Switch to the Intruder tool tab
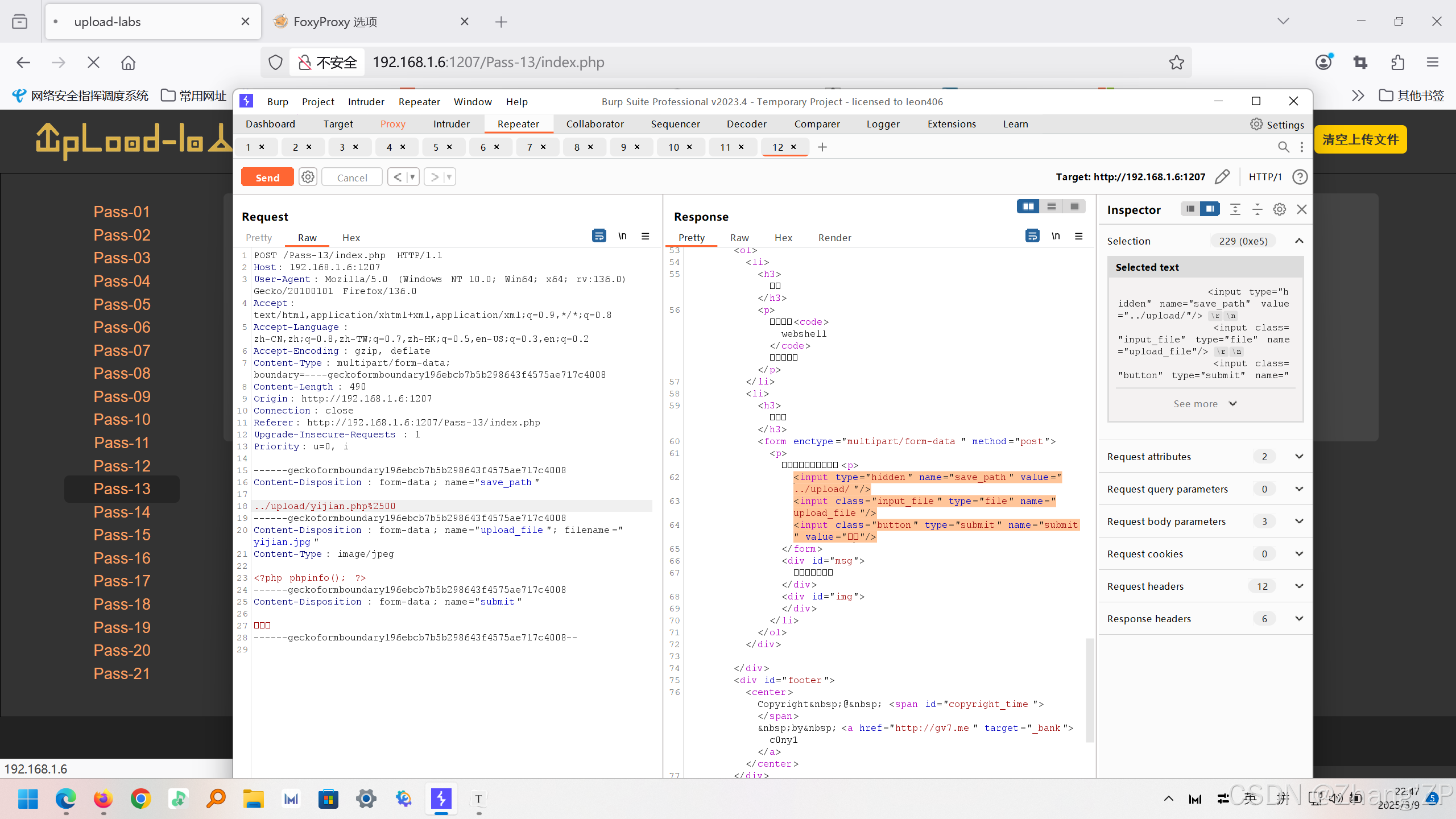Viewport: 1456px width, 819px height. point(451,124)
